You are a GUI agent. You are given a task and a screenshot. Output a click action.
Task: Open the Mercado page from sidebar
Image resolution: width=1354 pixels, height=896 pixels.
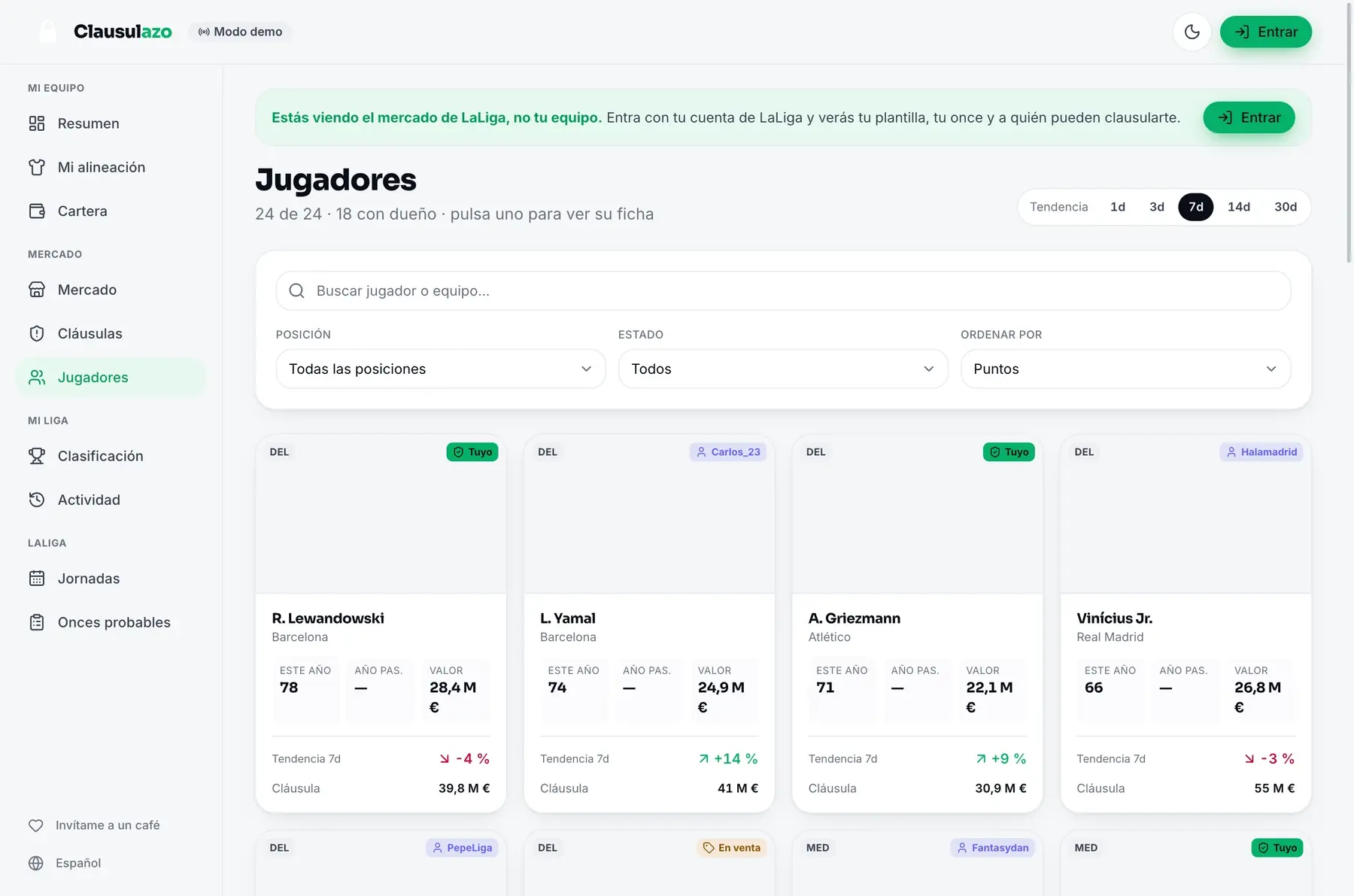[x=111, y=290]
